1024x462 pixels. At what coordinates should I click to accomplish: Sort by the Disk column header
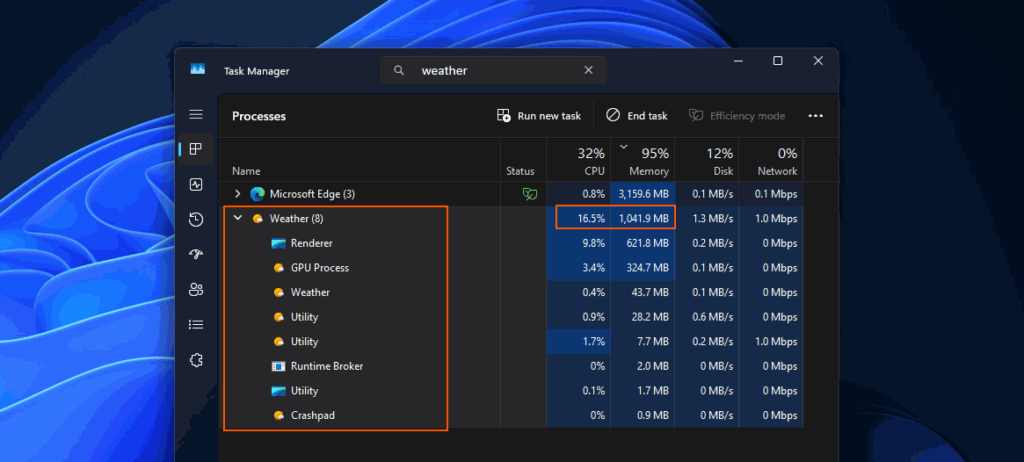(707, 161)
